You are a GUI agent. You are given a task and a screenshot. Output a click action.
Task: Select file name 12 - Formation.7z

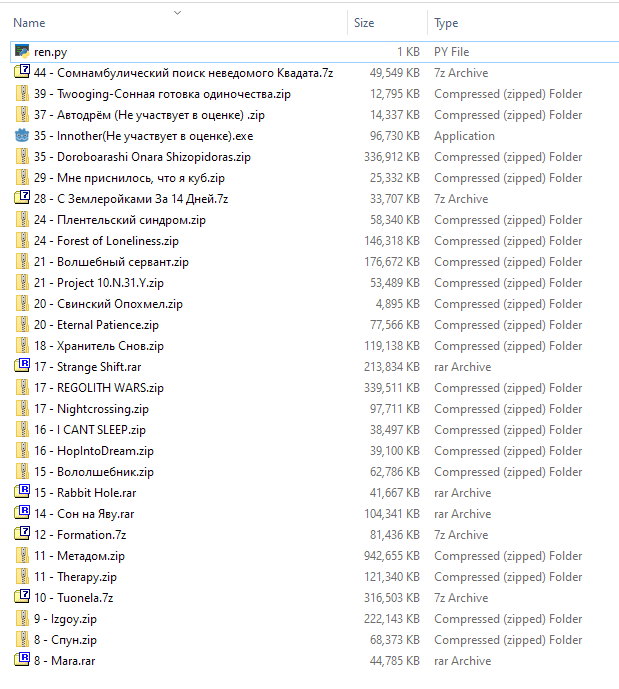(80, 535)
